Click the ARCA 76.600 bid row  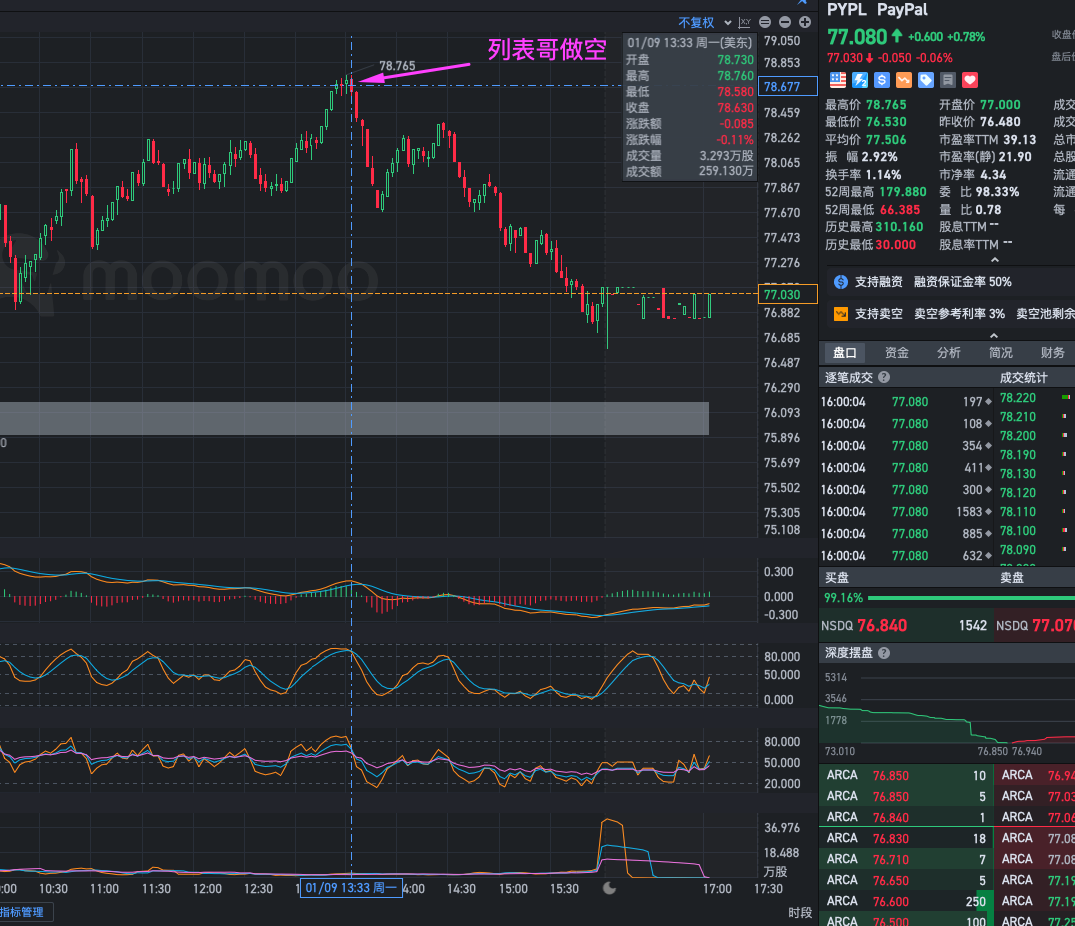906,901
